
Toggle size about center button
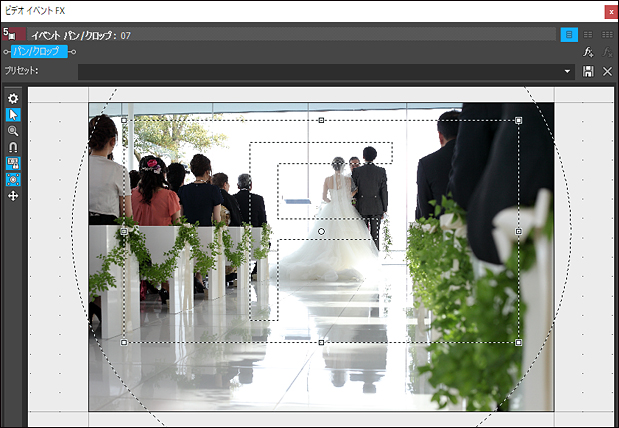(13, 180)
